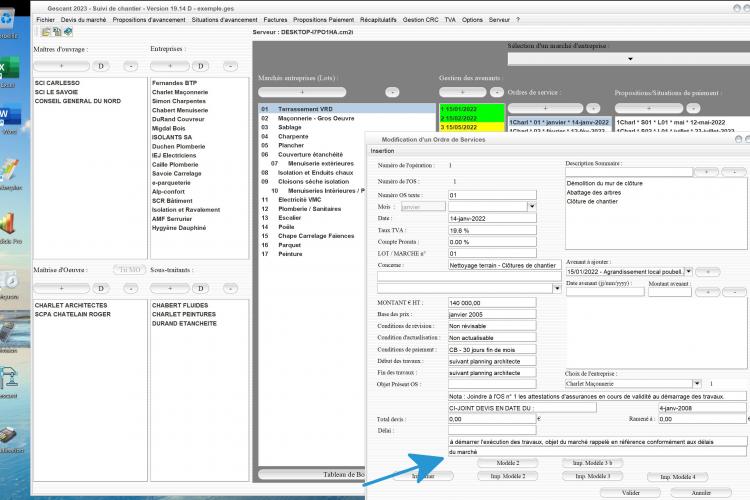750x500 pixels.
Task: Open the Propositions d'avancement menu
Action: pyautogui.click(x=149, y=20)
